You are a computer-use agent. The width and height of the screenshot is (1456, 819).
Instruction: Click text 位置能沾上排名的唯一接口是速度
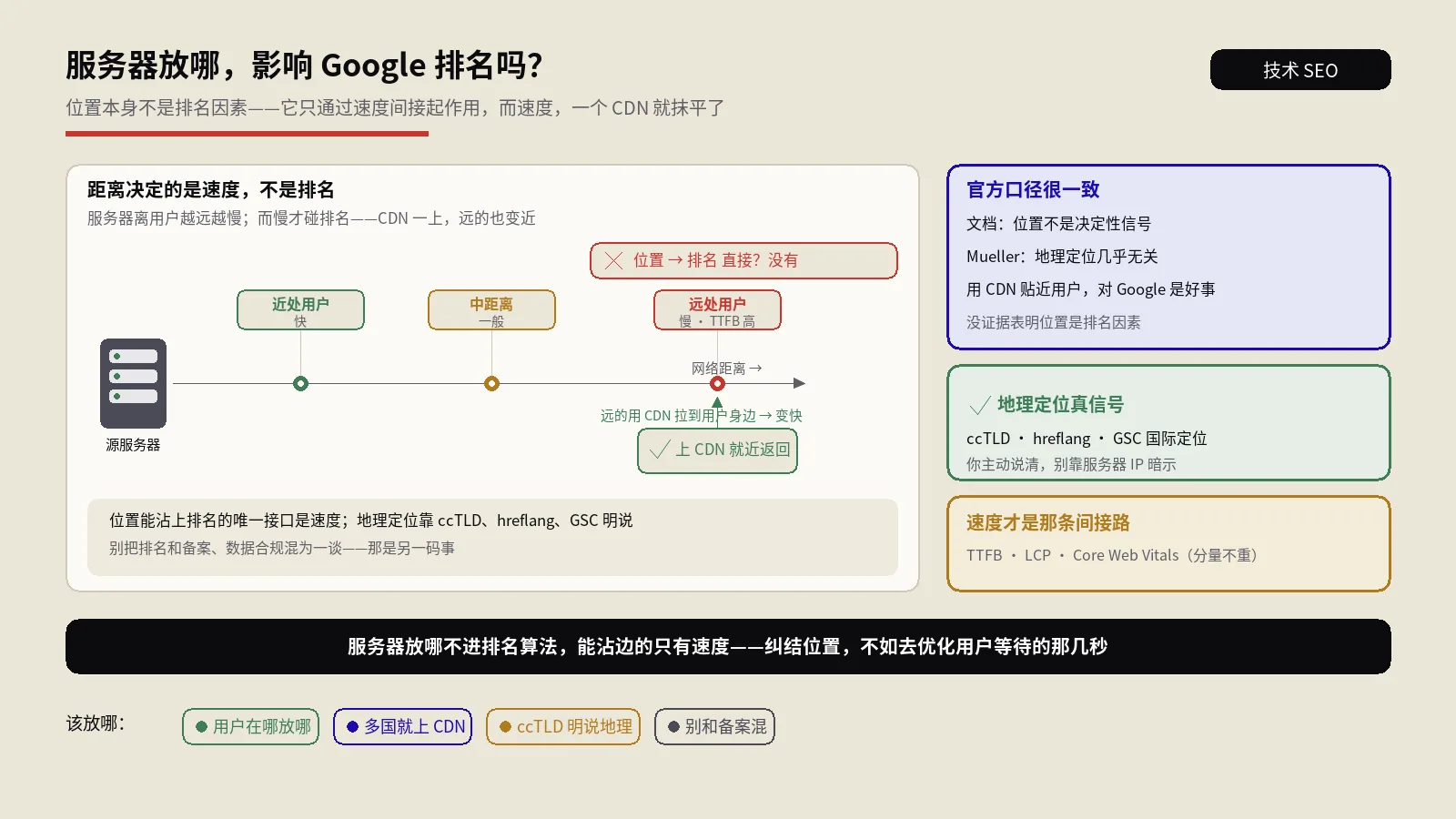coord(225,521)
